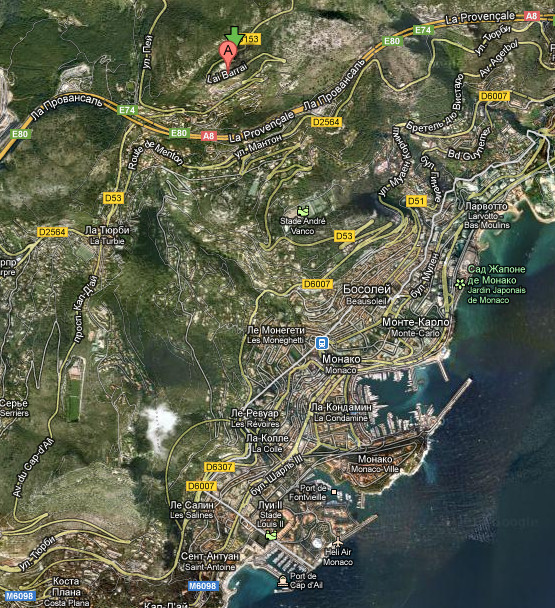Select the Monaco train station icon
Screen dimensions: 555x608
[x=322, y=343]
